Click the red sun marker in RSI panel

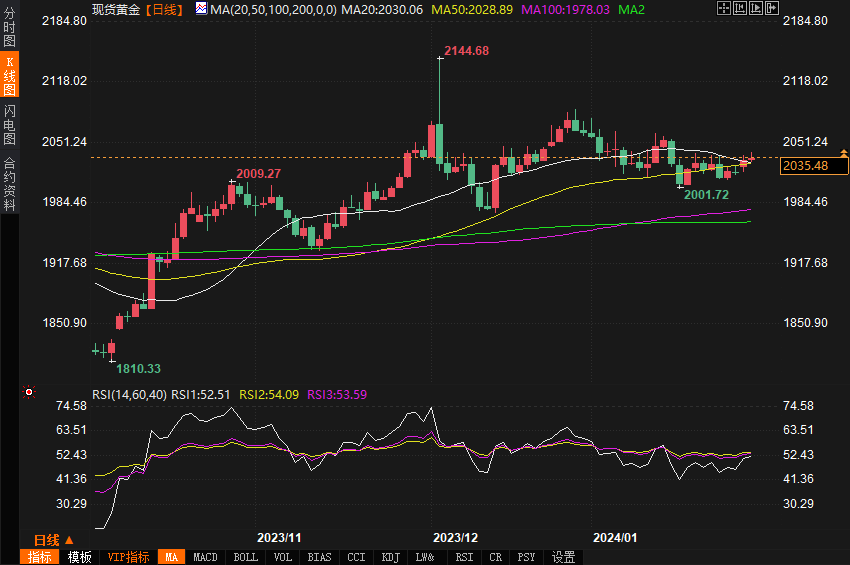pyautogui.click(x=28, y=392)
